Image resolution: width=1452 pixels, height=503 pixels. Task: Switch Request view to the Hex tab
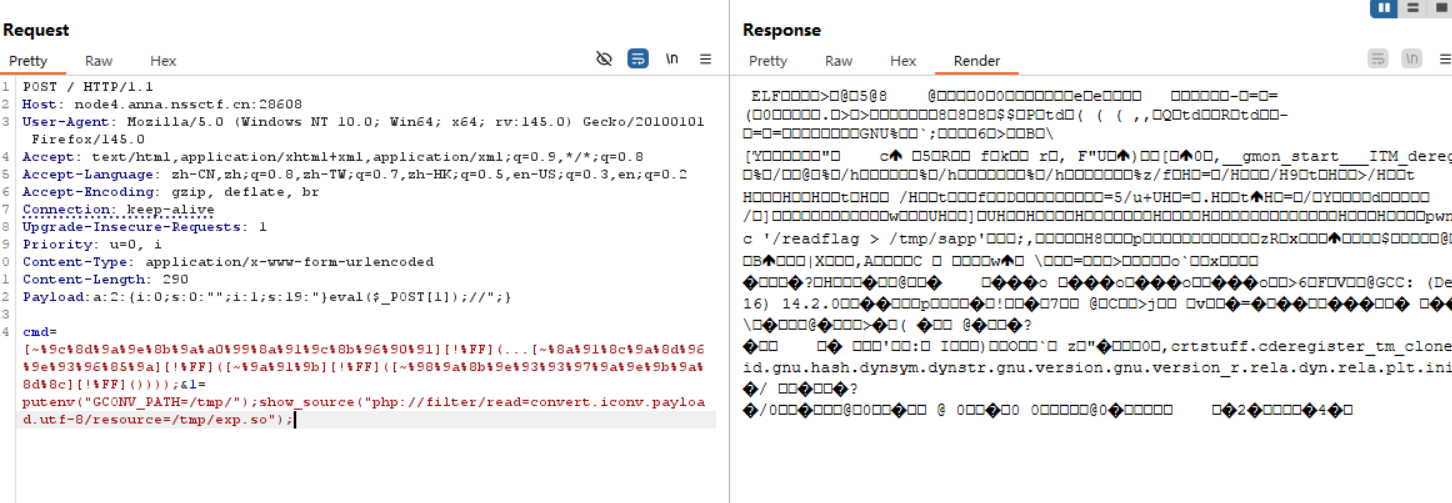click(163, 61)
